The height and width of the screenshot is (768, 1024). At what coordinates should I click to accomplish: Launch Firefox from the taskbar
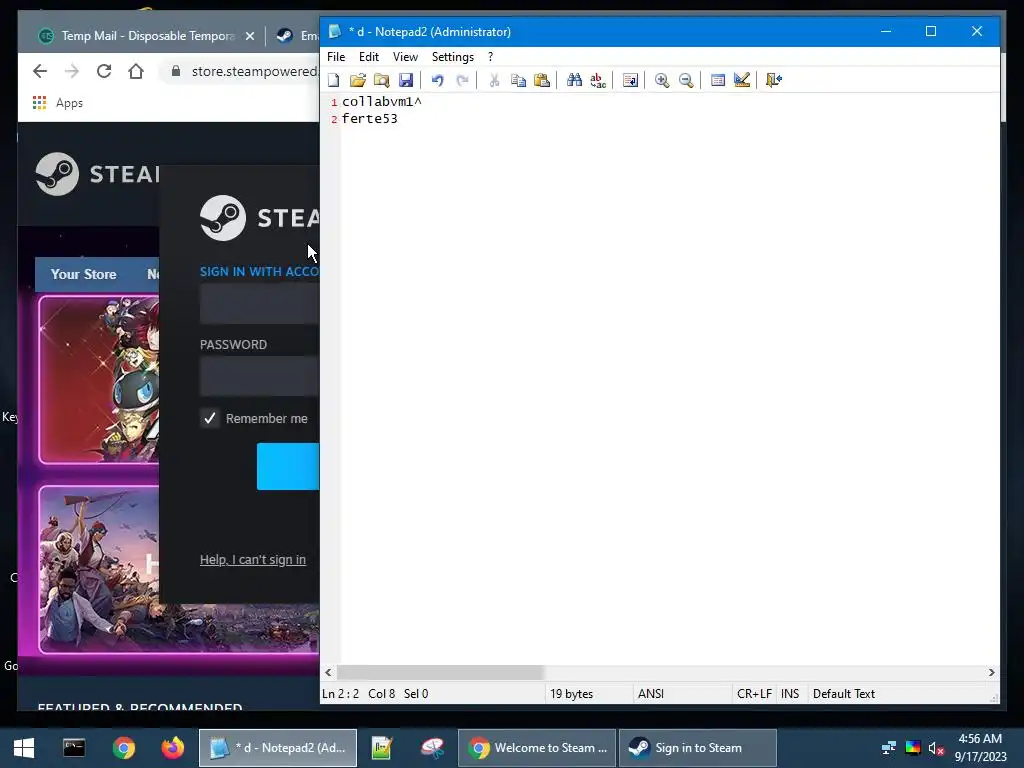pyautogui.click(x=173, y=748)
